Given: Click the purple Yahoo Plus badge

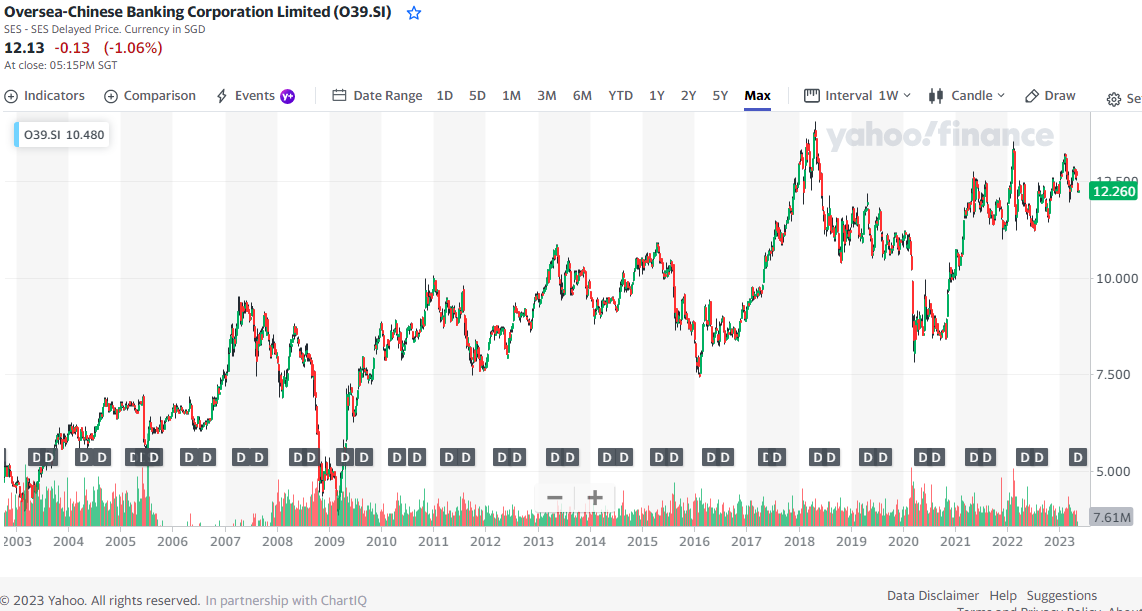Looking at the screenshot, I should pos(288,96).
